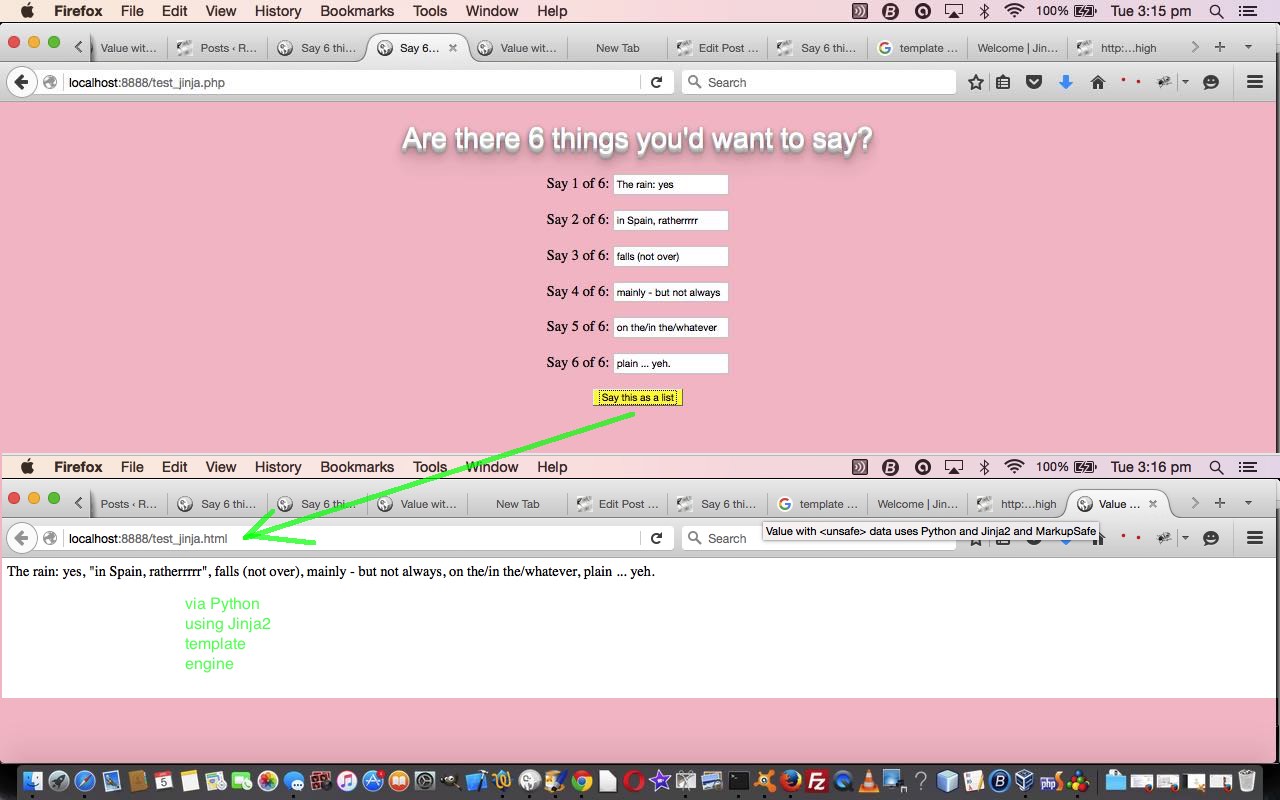Open a new tab with plus in test_jinja.php window
The height and width of the screenshot is (800, 1280).
[x=1220, y=47]
